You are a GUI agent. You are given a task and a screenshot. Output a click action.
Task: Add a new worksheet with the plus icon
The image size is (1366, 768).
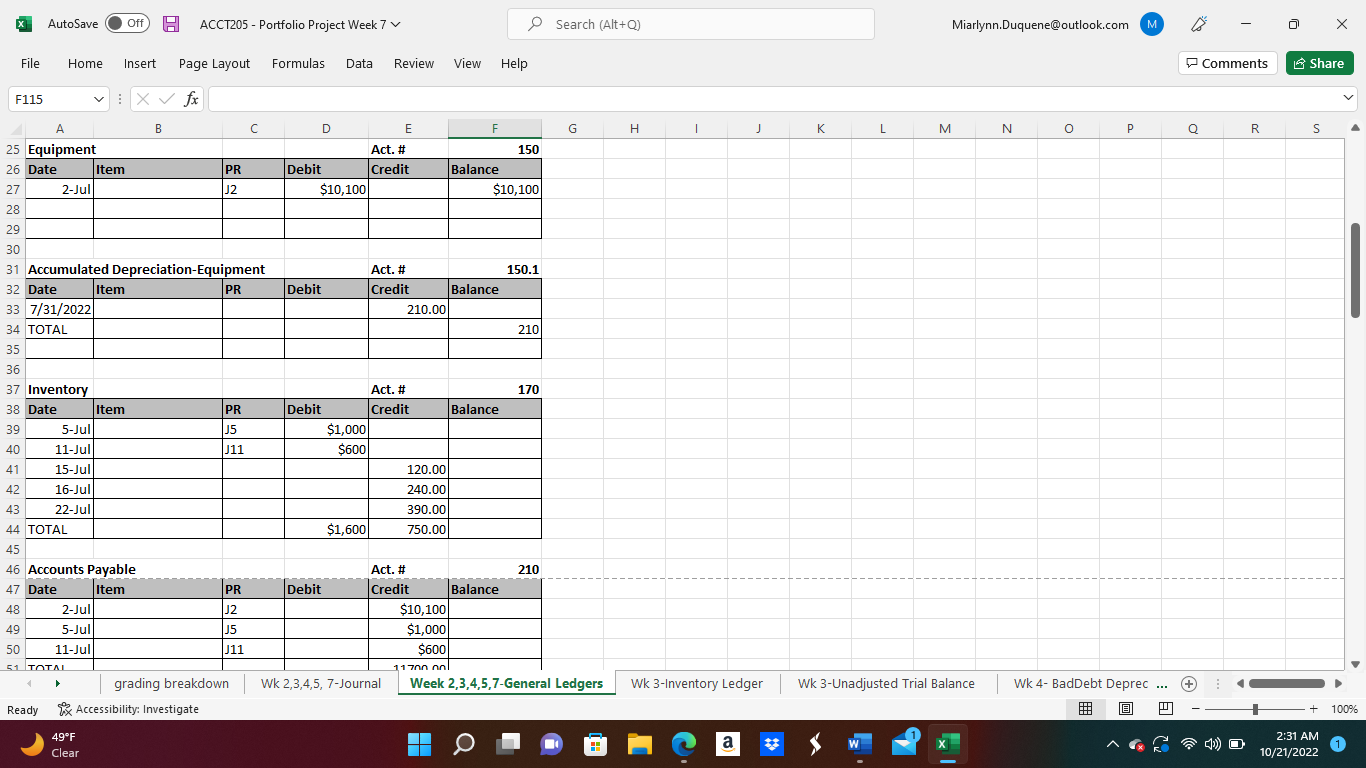point(1189,684)
